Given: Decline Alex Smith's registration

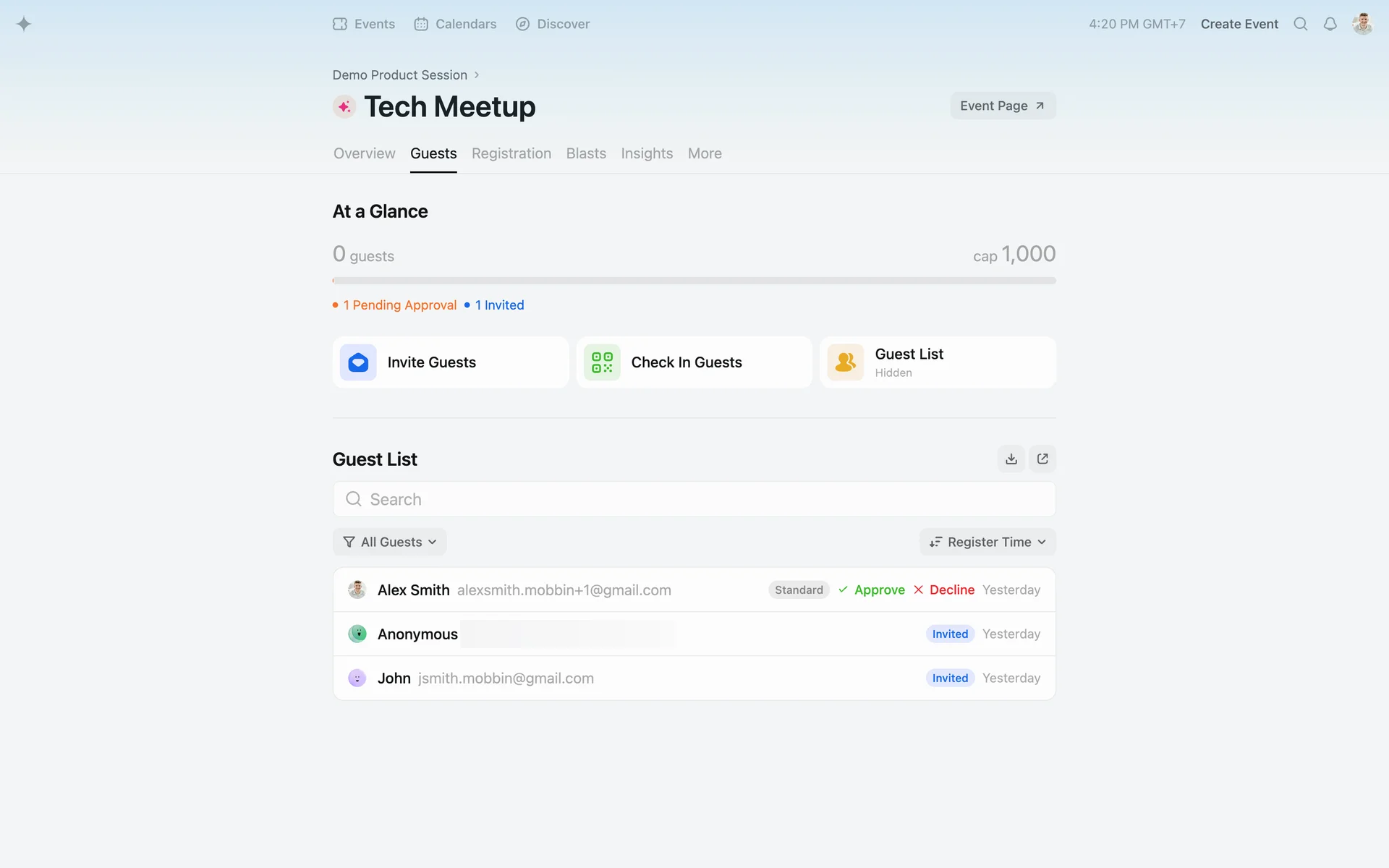Looking at the screenshot, I should (x=944, y=590).
